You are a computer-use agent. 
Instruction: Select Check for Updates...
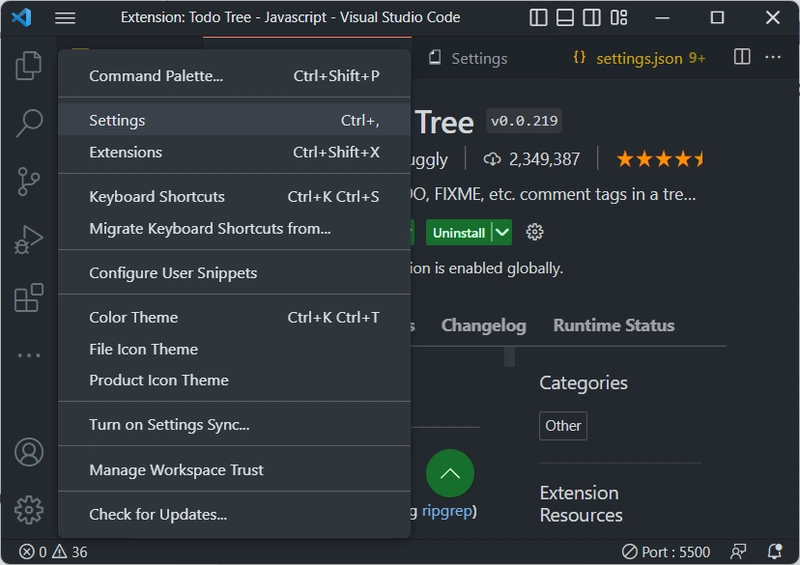(234, 514)
